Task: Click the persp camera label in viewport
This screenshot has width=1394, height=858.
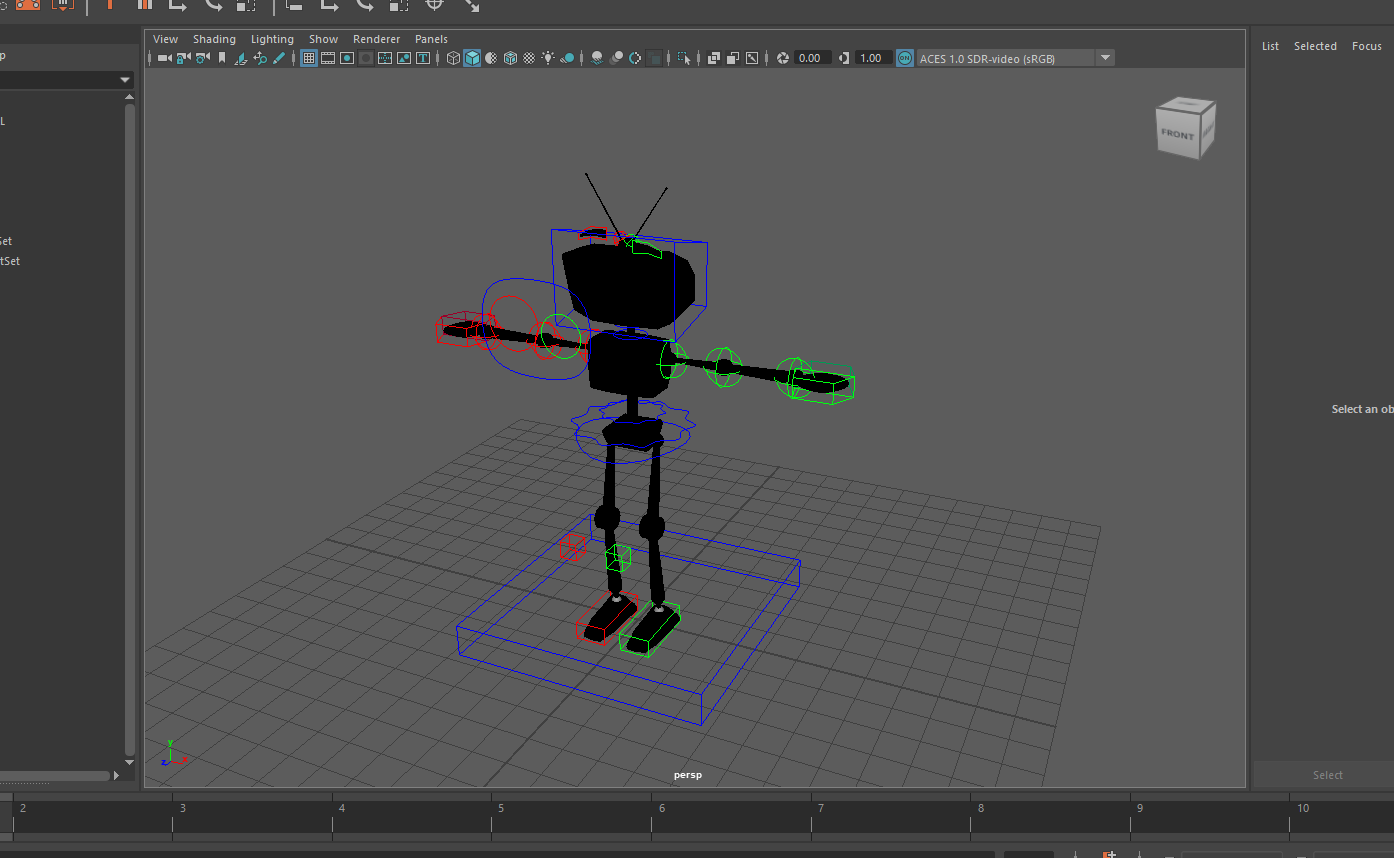Action: tap(688, 775)
